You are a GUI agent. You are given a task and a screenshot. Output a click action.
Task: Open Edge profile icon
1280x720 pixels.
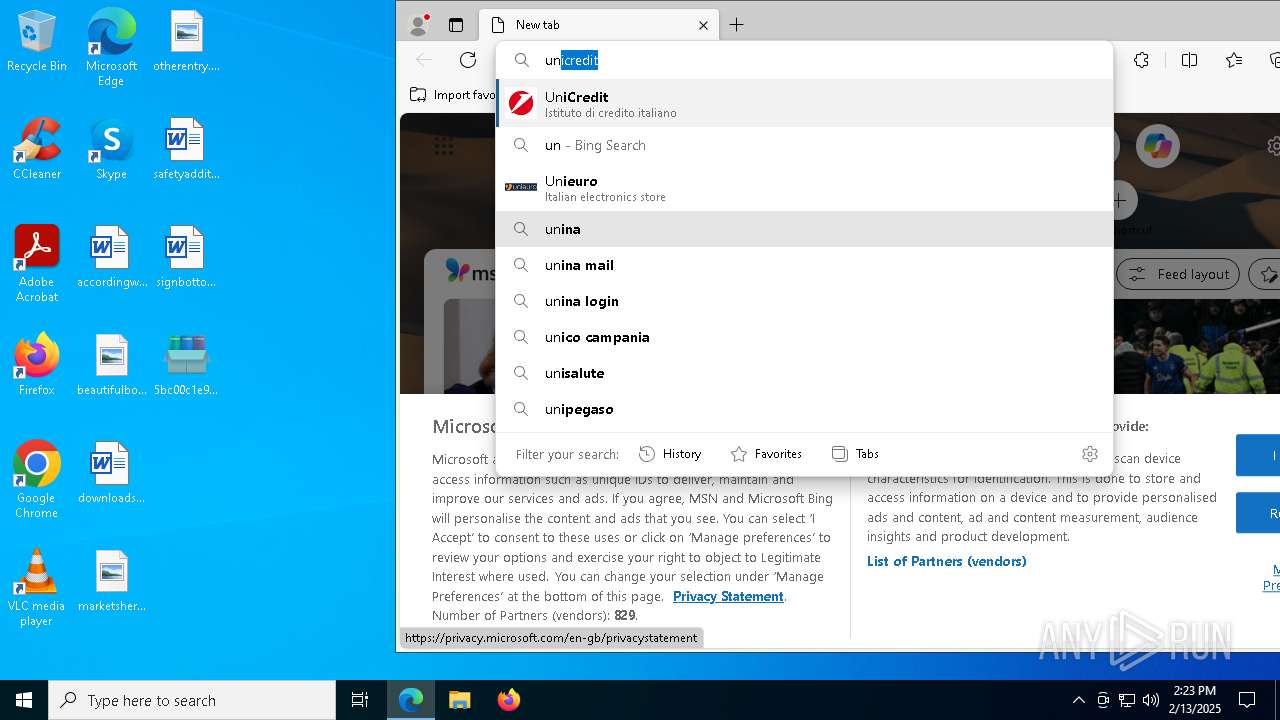(x=419, y=25)
